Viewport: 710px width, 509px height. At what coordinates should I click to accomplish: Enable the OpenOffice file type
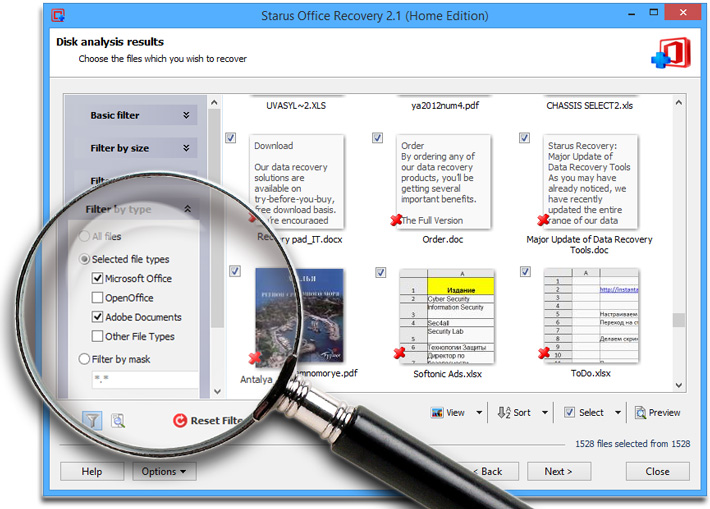(97, 298)
